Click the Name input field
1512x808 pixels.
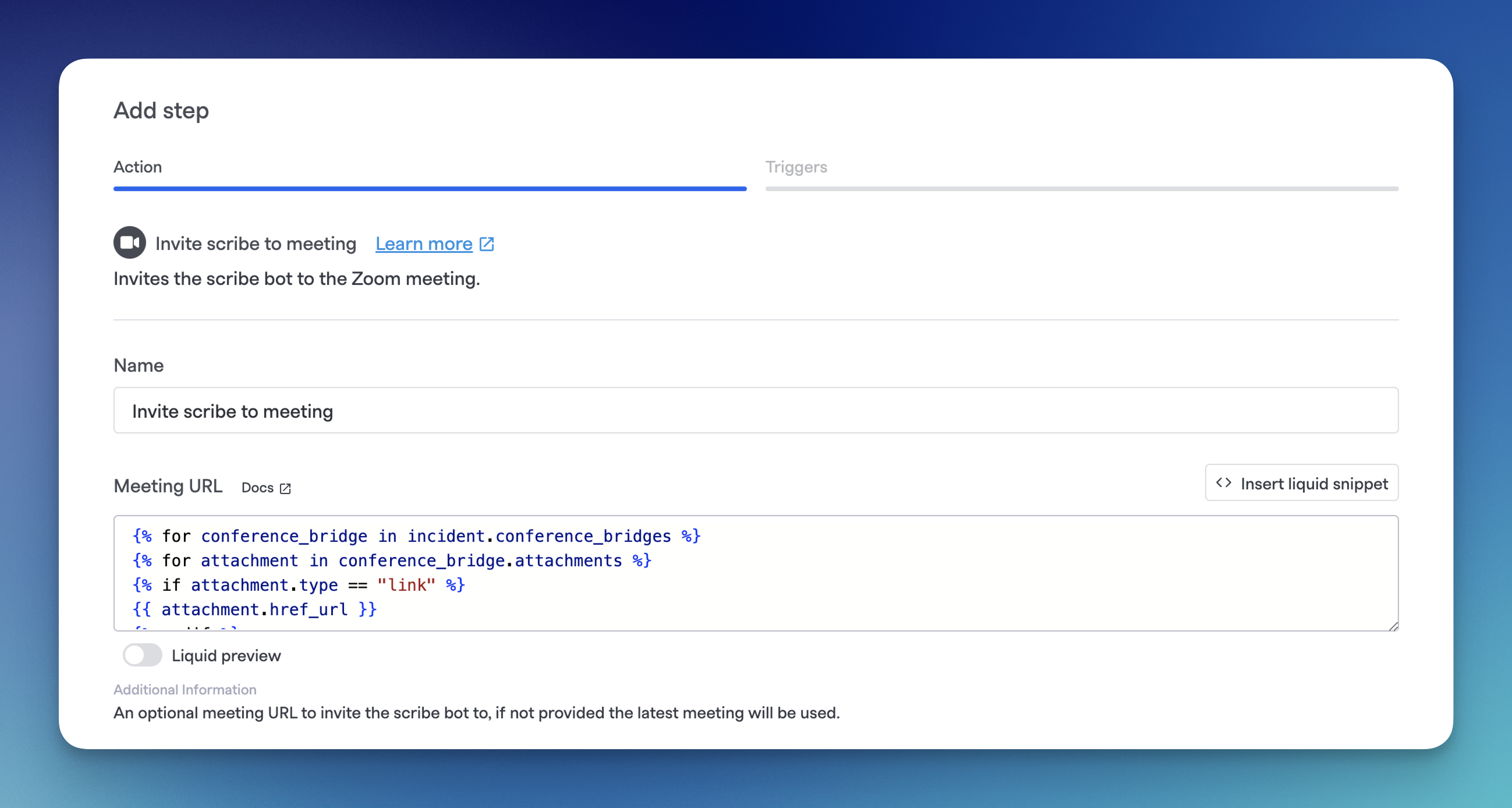tap(756, 410)
